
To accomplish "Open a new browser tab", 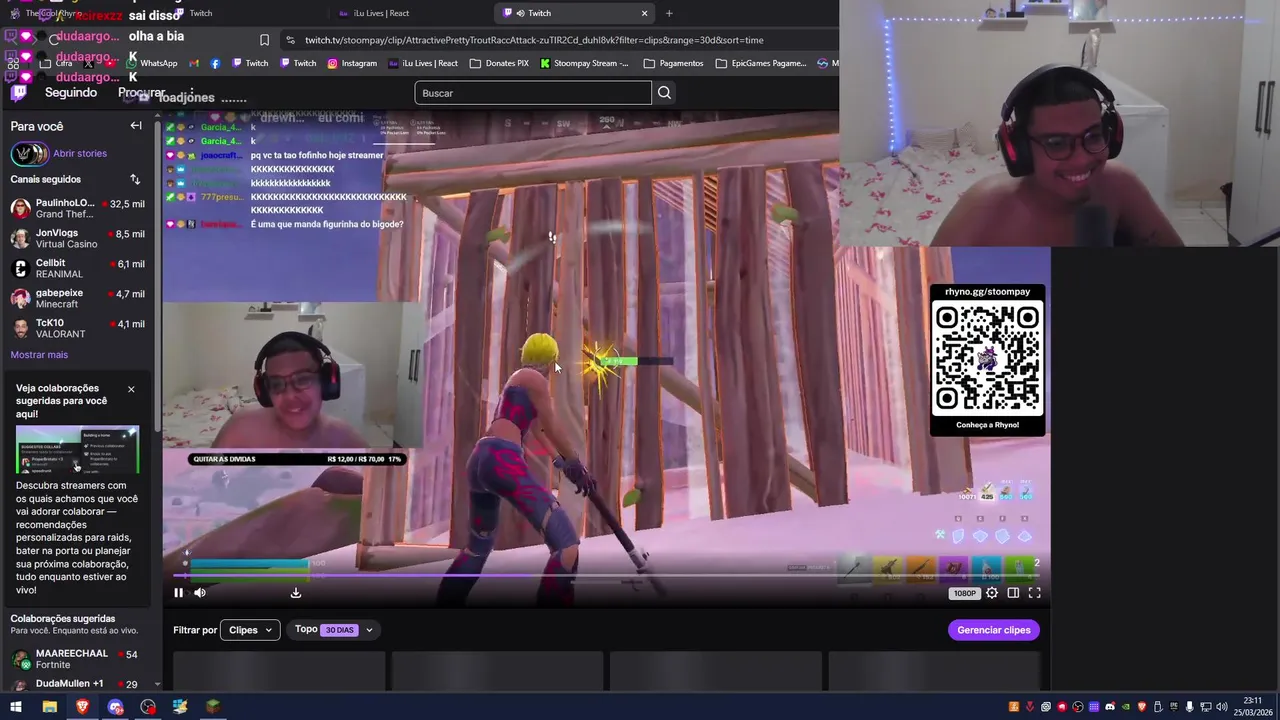I will [x=669, y=13].
